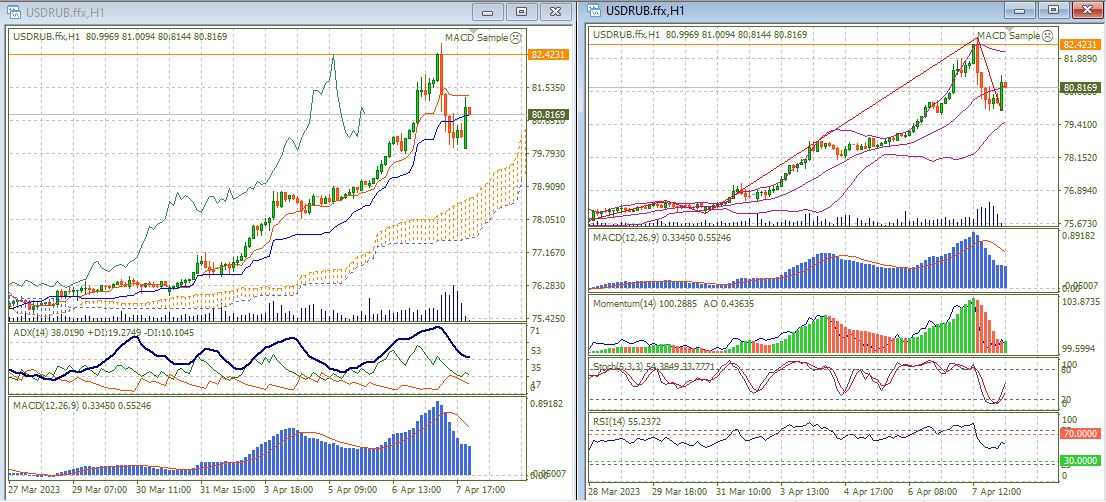
Task: Activate the right window's USDRUB.ffx,H1 title bar
Action: pyautogui.click(x=800, y=10)
